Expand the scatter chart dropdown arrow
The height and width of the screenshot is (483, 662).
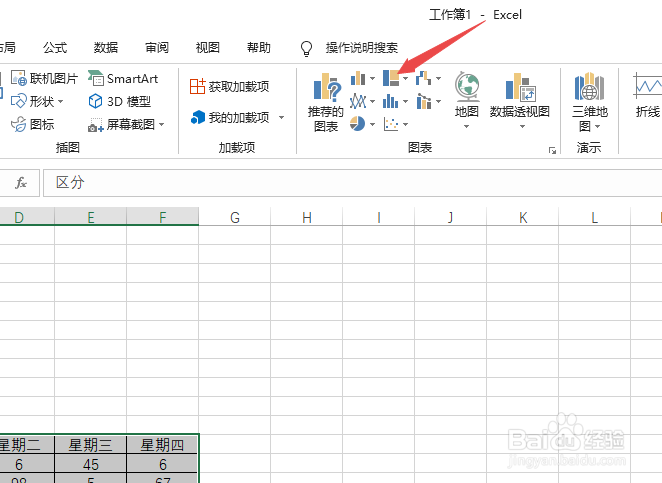405,124
